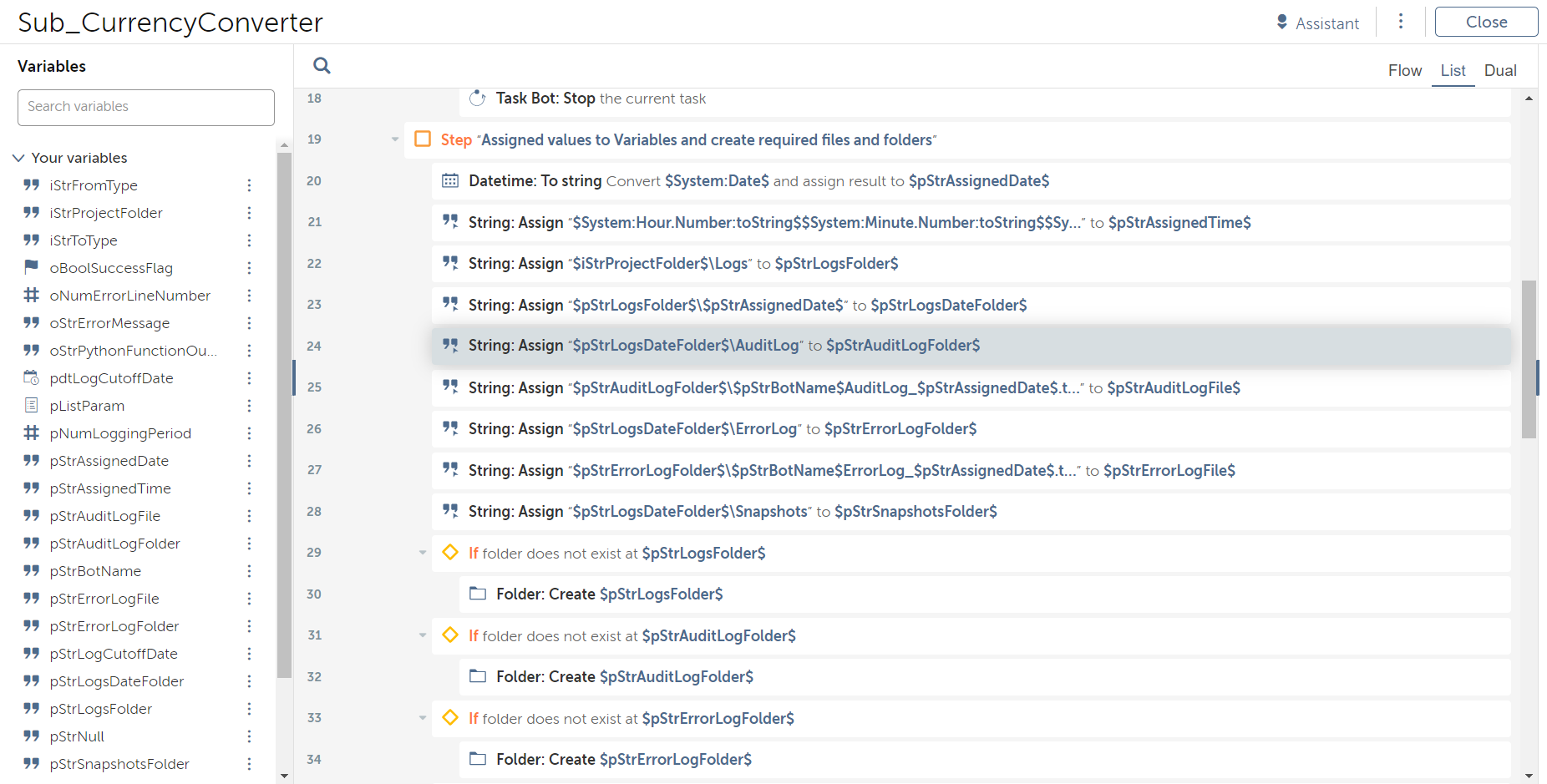Switch to the Flow view tab

click(1404, 71)
